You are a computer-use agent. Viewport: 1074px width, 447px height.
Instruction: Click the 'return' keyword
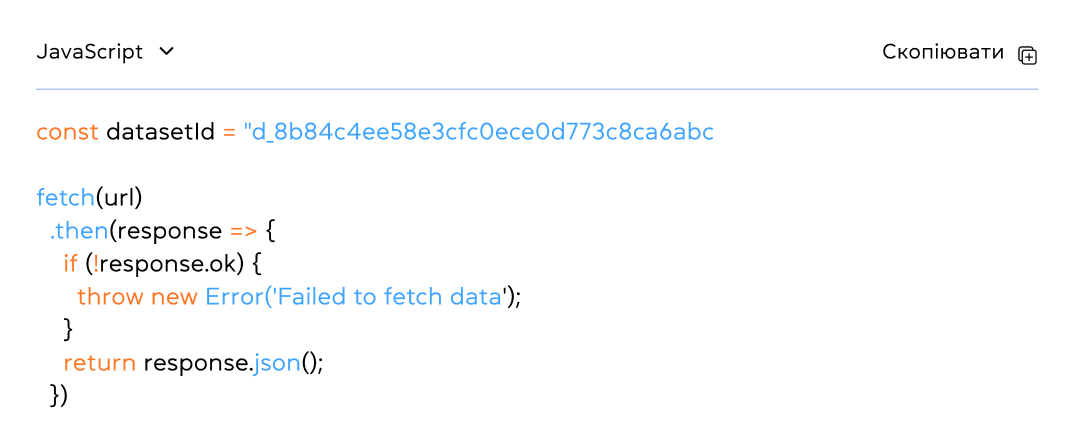100,363
